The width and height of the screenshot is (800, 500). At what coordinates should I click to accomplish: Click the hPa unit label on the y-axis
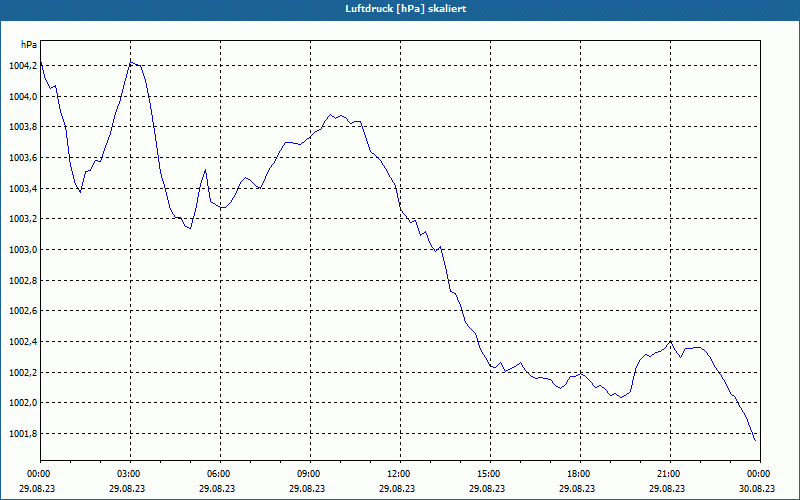click(29, 45)
